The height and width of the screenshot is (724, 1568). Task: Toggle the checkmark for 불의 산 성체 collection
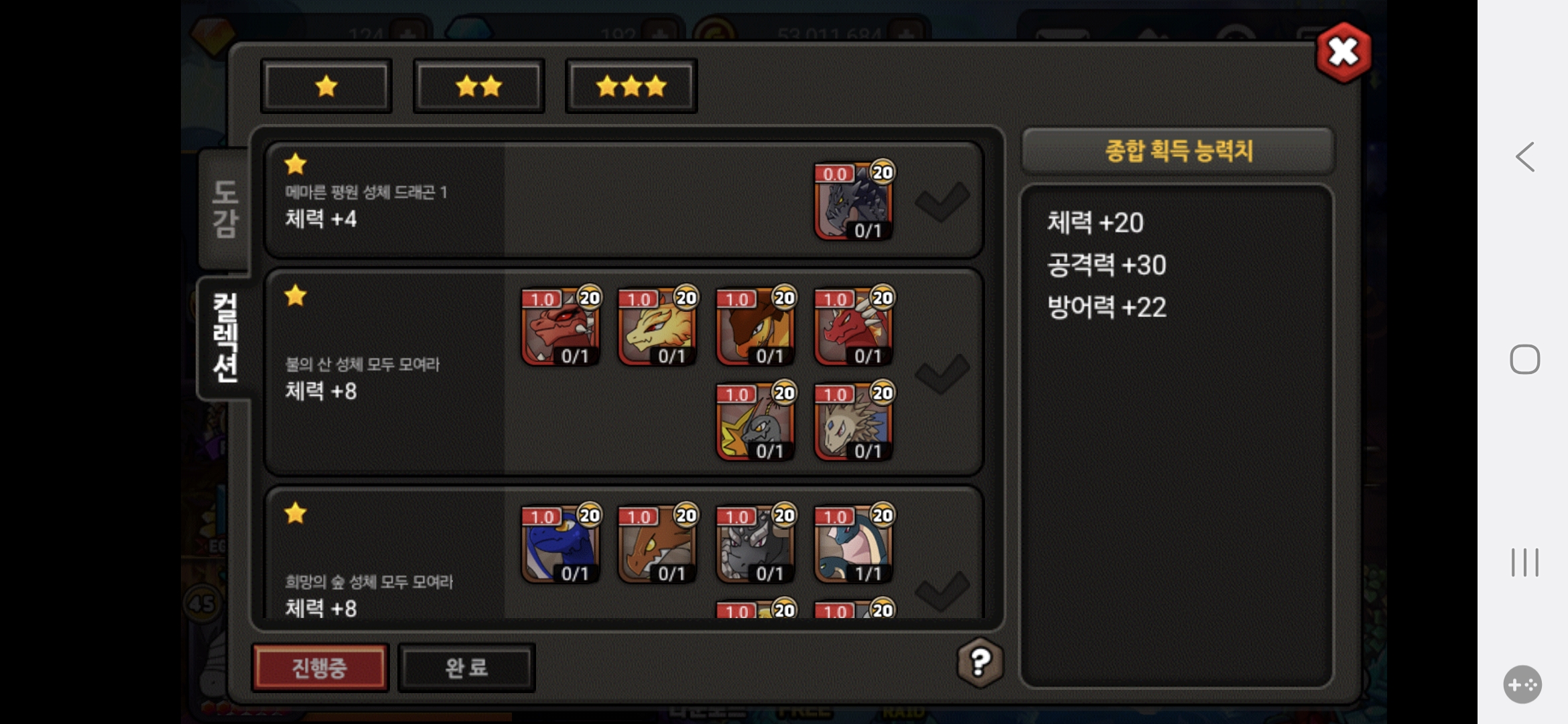tap(942, 373)
